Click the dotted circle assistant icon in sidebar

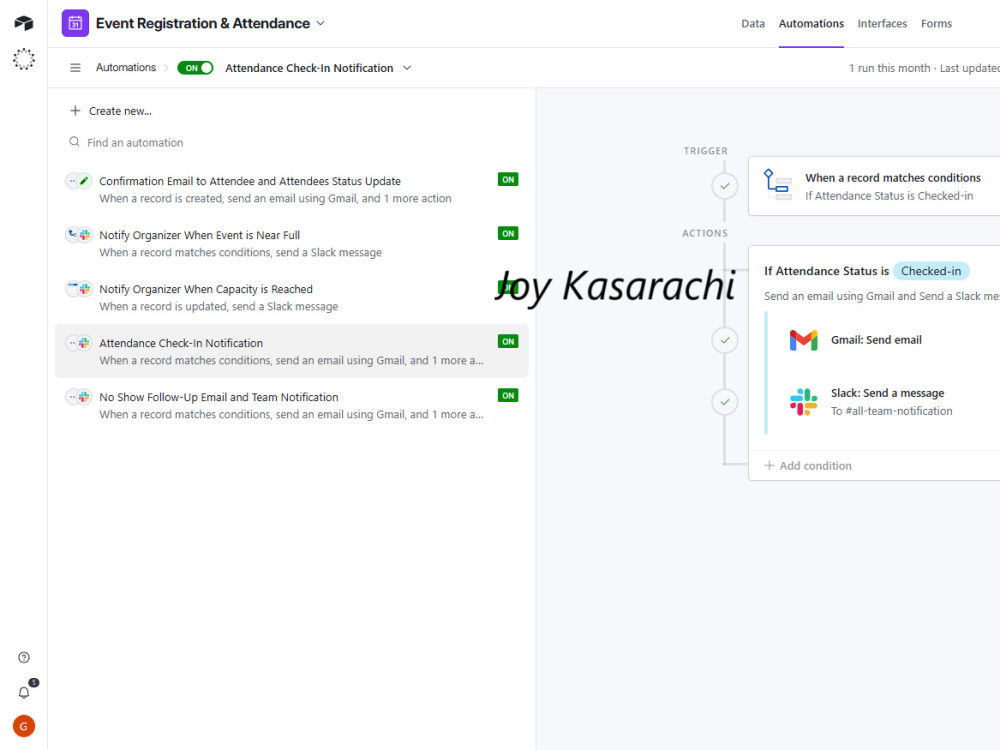point(24,59)
